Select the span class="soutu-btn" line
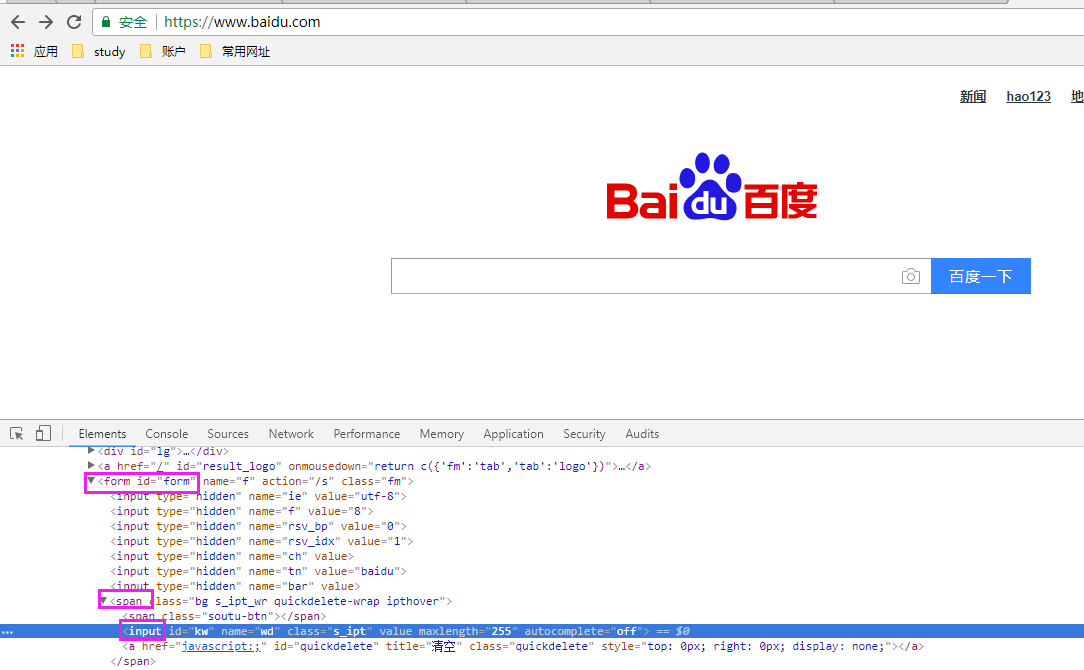This screenshot has height=670, width=1084. [x=224, y=616]
